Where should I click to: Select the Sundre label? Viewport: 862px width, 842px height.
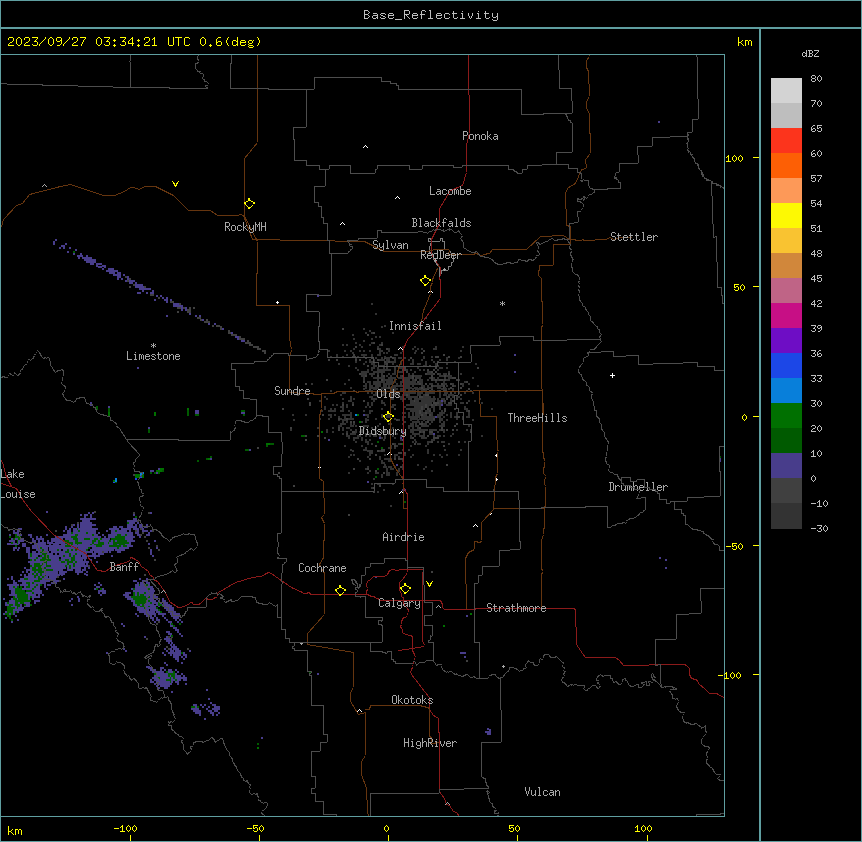point(292,391)
